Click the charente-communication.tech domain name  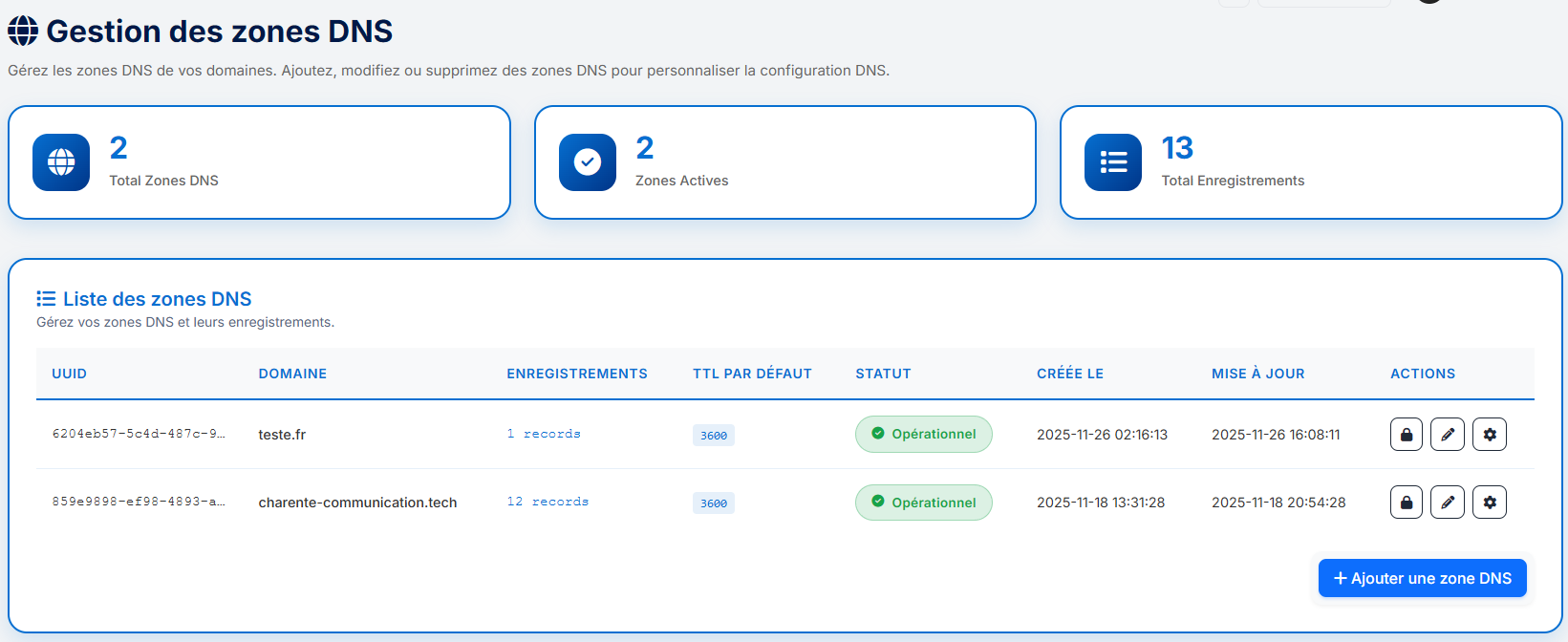[x=357, y=503]
